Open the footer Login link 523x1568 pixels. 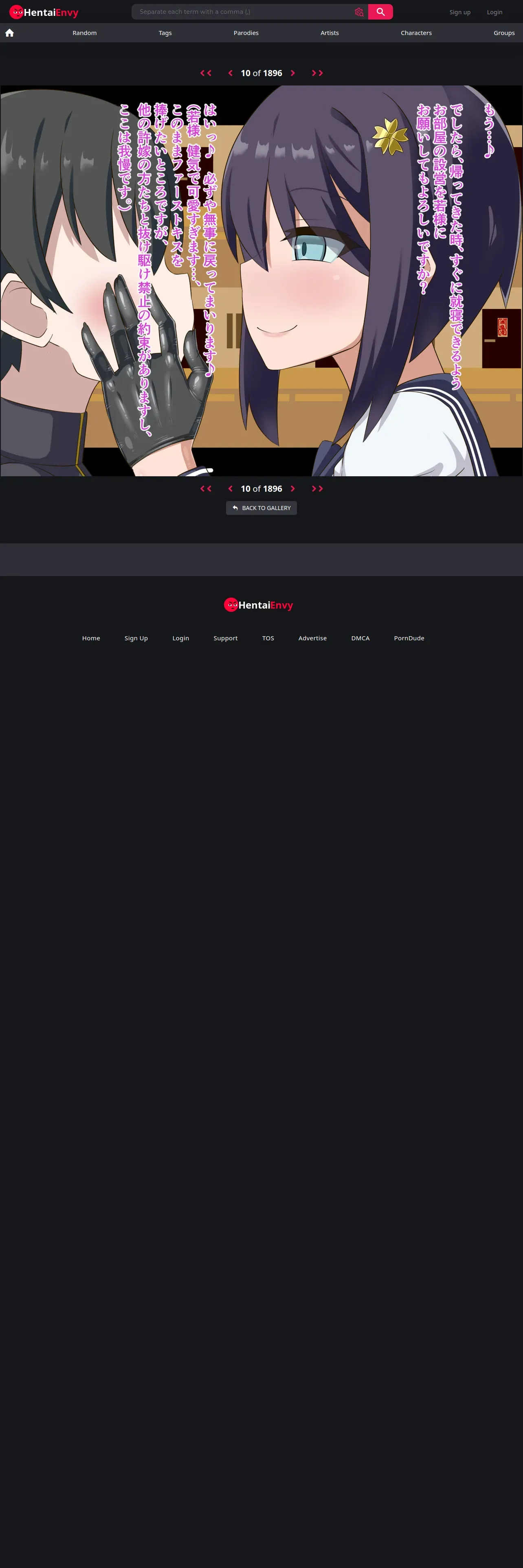click(x=181, y=638)
